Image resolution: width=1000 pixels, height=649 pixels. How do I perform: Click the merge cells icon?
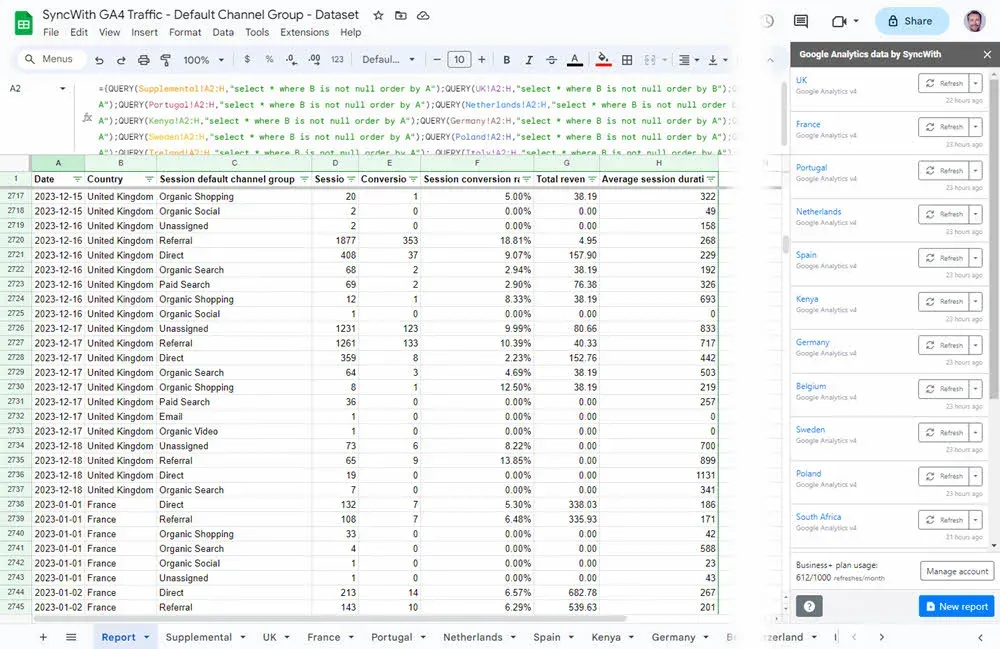[650, 60]
